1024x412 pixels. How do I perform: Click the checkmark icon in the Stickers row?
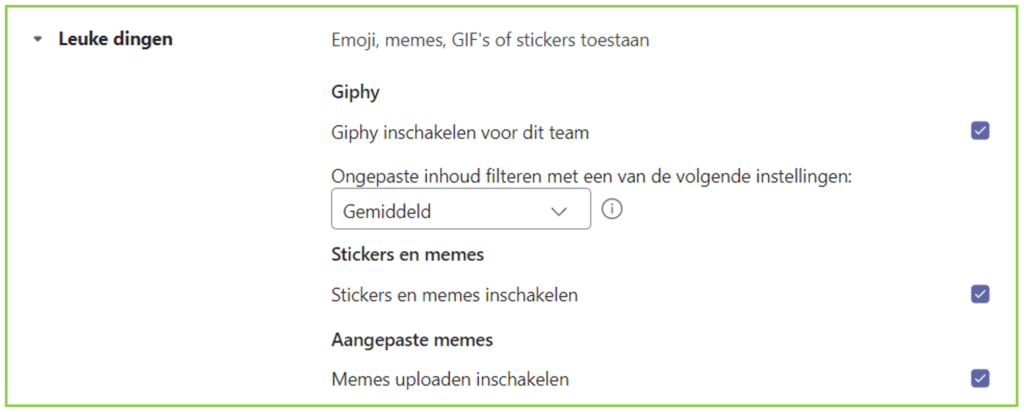coord(980,294)
